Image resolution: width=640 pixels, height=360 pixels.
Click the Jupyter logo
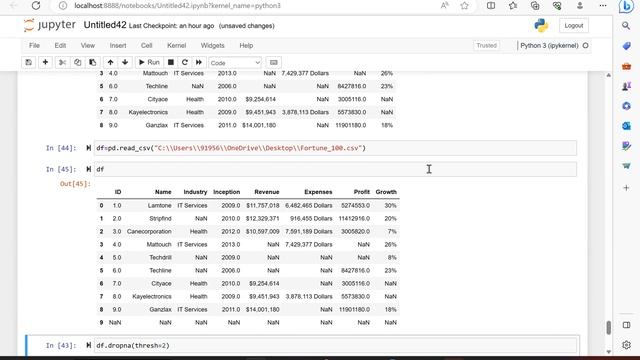click(50, 25)
